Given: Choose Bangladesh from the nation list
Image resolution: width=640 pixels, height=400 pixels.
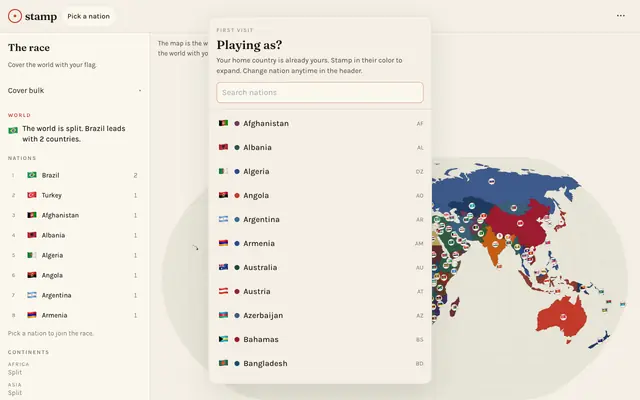Looking at the screenshot, I should [x=320, y=363].
